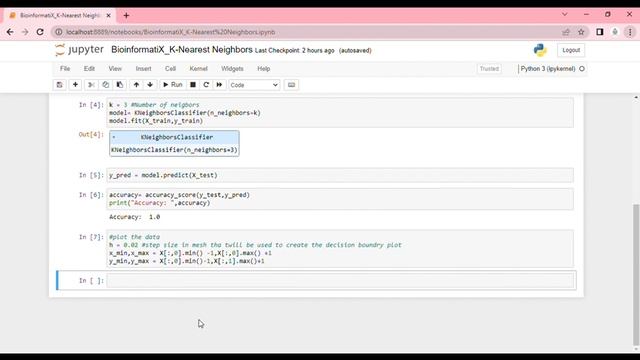This screenshot has width=640, height=360.
Task: Click the y_pred = model.predict code cell
Action: [340, 175]
